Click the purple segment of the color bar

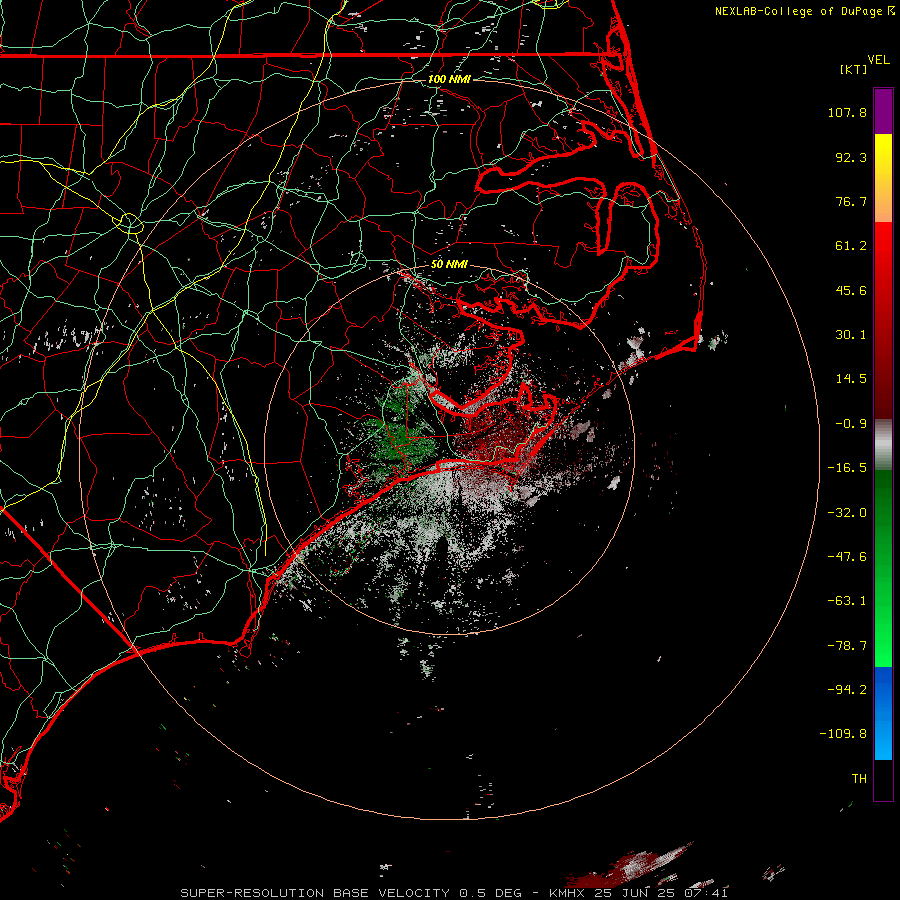(x=883, y=112)
